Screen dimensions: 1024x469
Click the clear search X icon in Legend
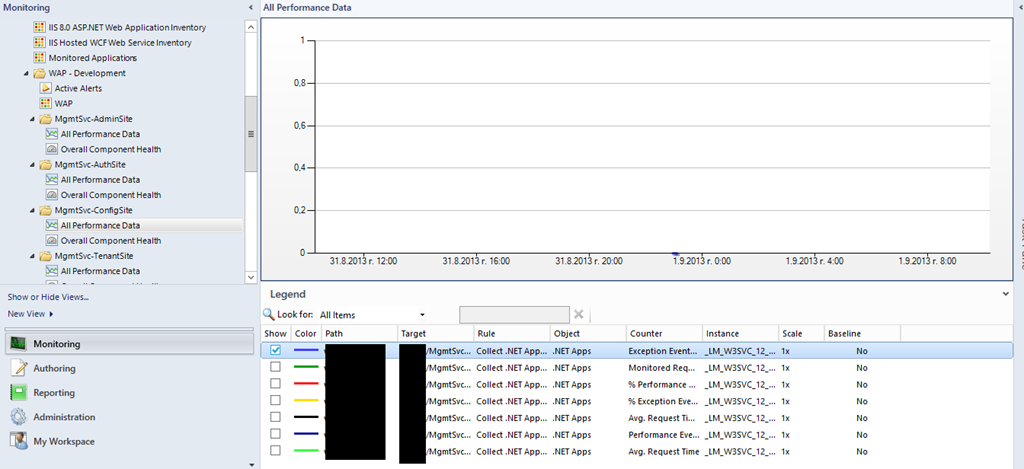(x=579, y=314)
